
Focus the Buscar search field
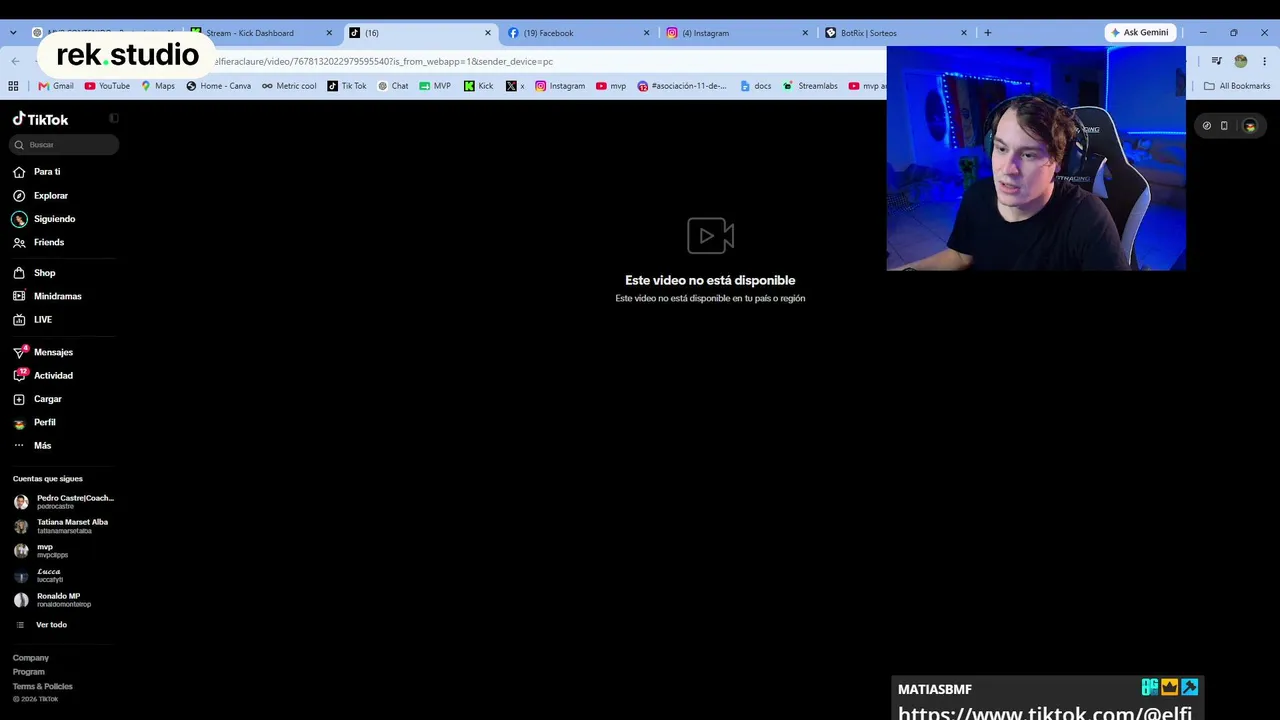(x=64, y=145)
